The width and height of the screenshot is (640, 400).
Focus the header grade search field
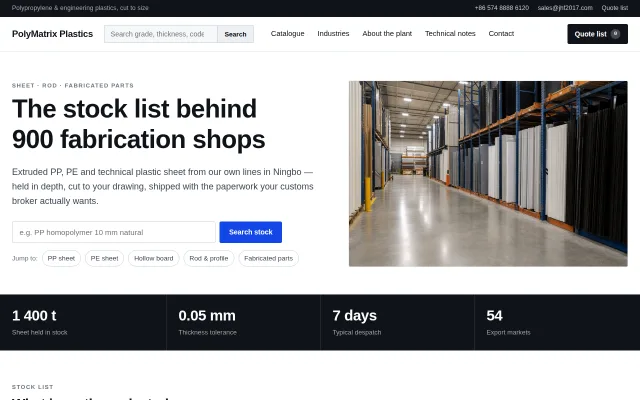pos(161,34)
